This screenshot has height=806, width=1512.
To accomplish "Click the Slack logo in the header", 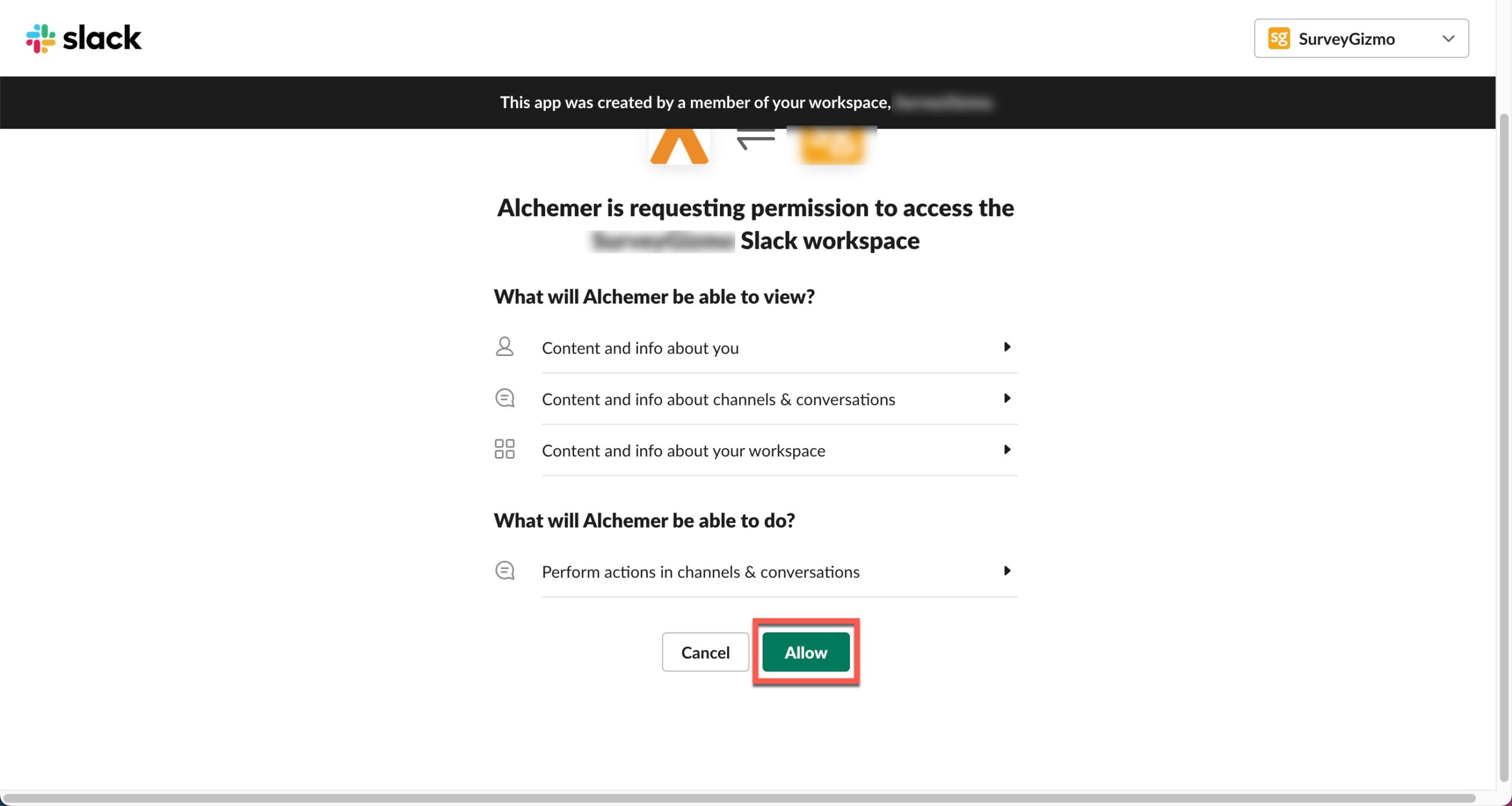I will pos(84,38).
